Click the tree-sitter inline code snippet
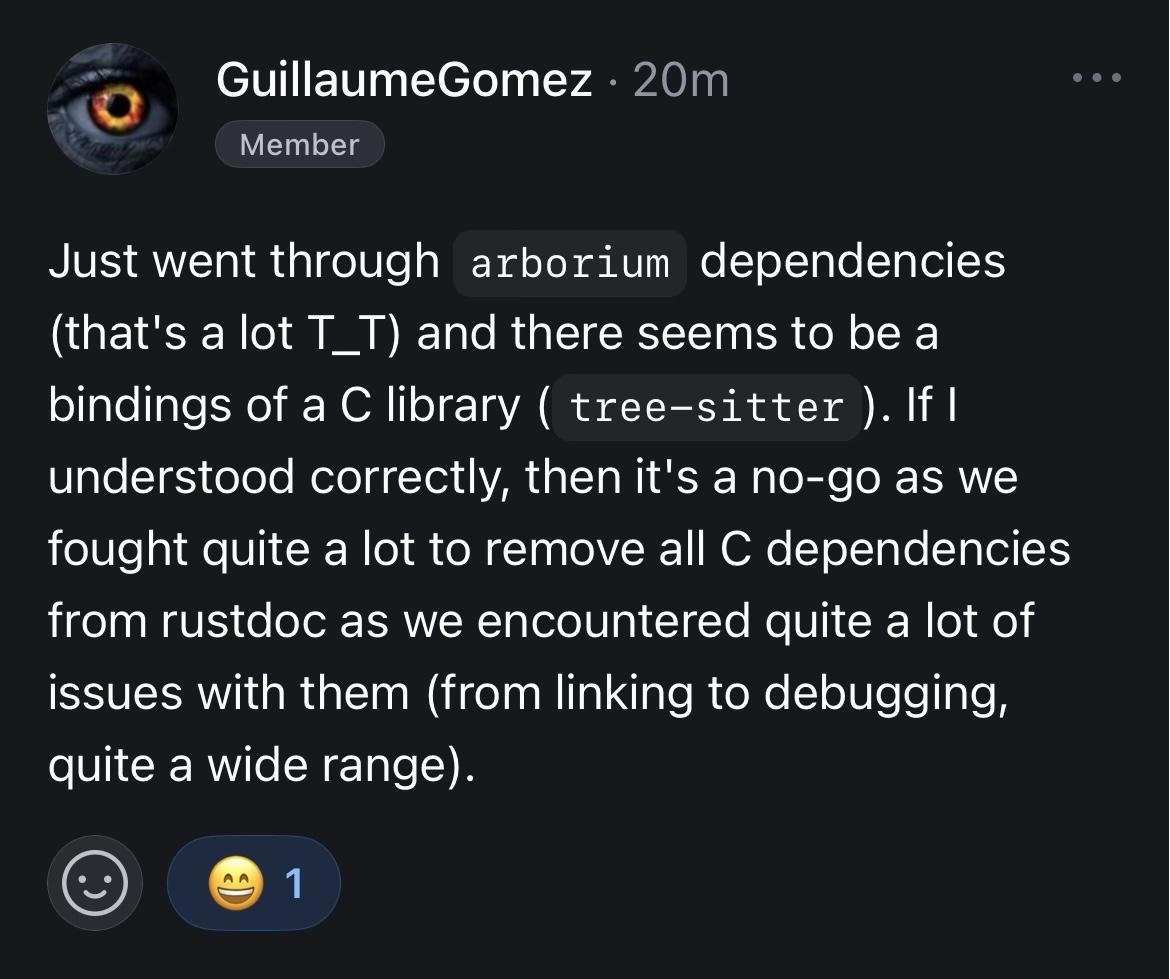 coord(706,407)
